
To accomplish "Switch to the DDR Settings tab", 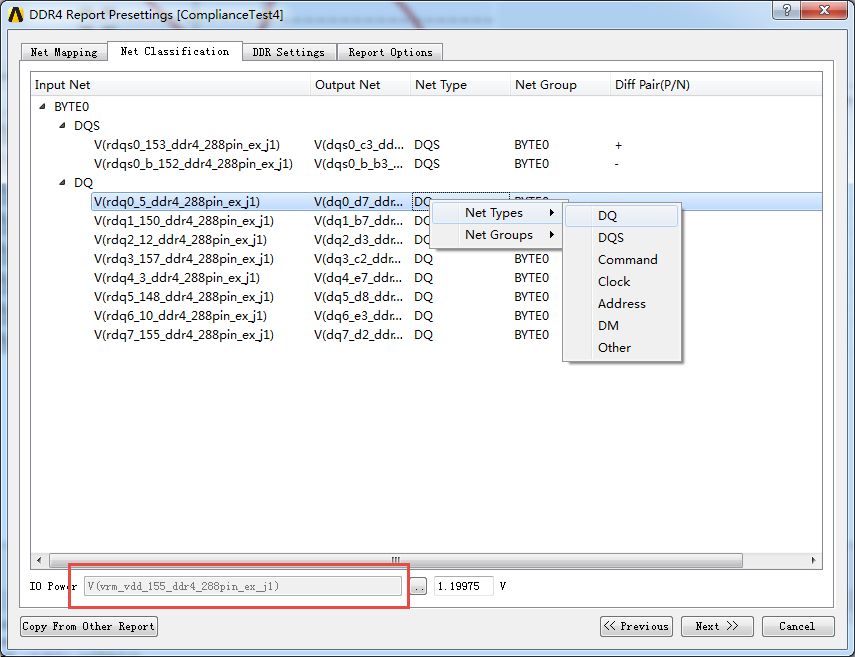I will click(x=288, y=52).
